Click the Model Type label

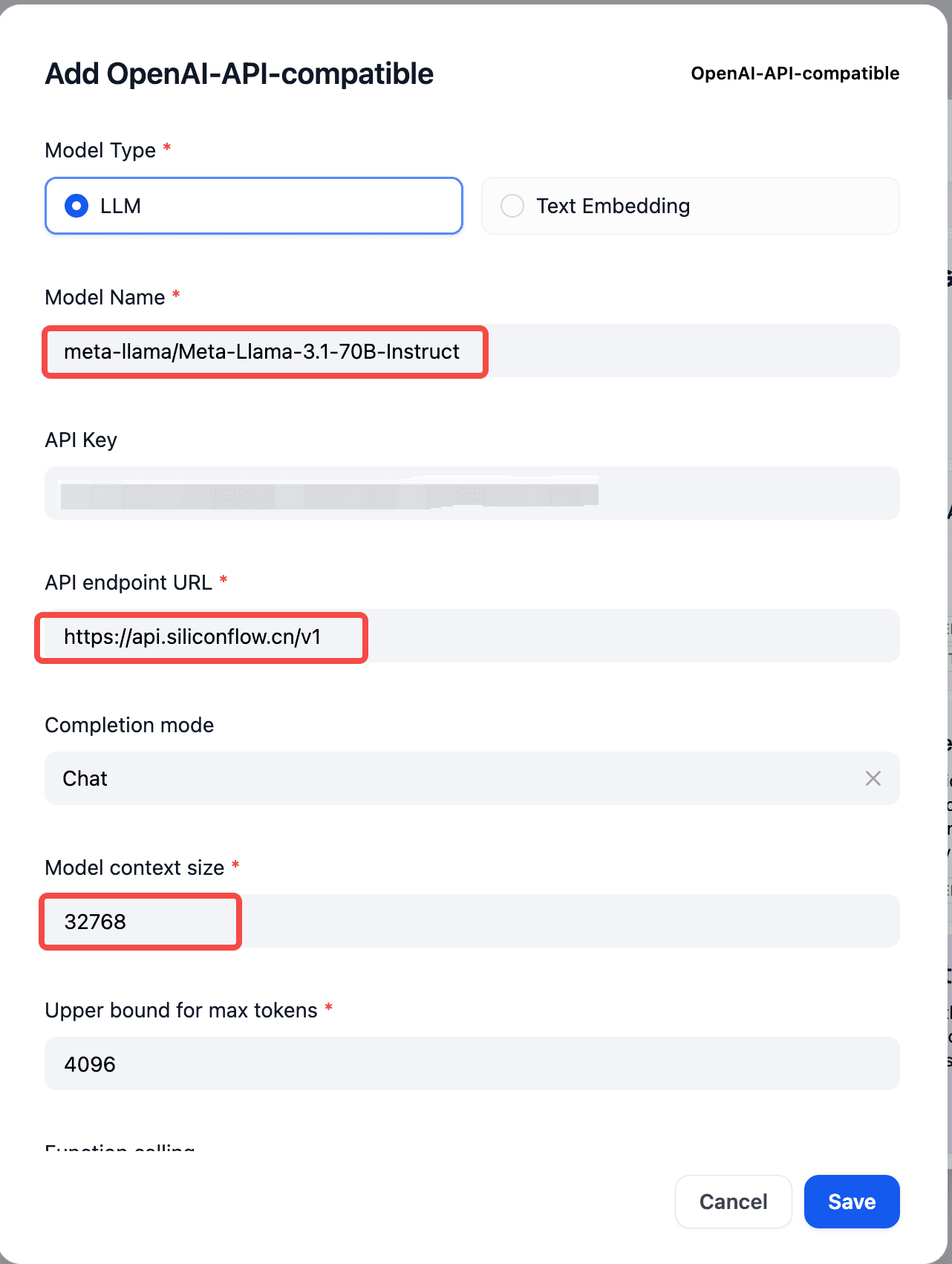click(x=100, y=150)
